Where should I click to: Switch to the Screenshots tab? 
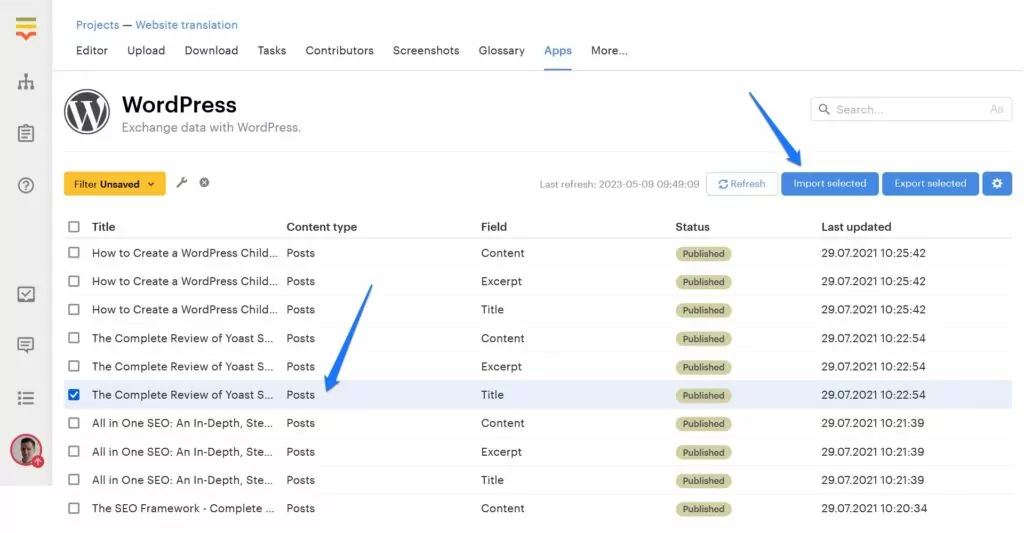[426, 50]
